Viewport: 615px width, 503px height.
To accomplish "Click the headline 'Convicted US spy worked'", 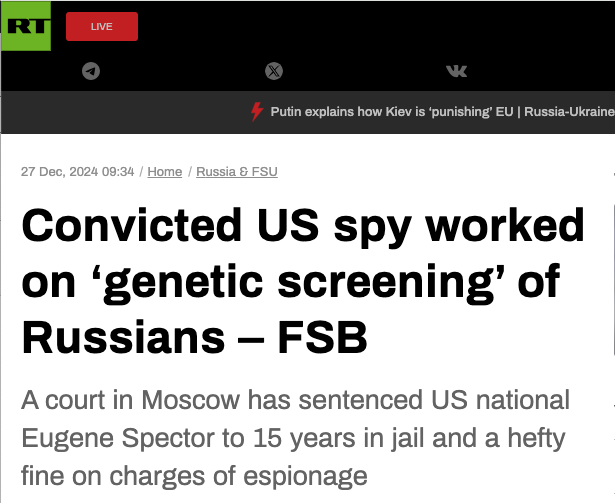I will (x=303, y=226).
